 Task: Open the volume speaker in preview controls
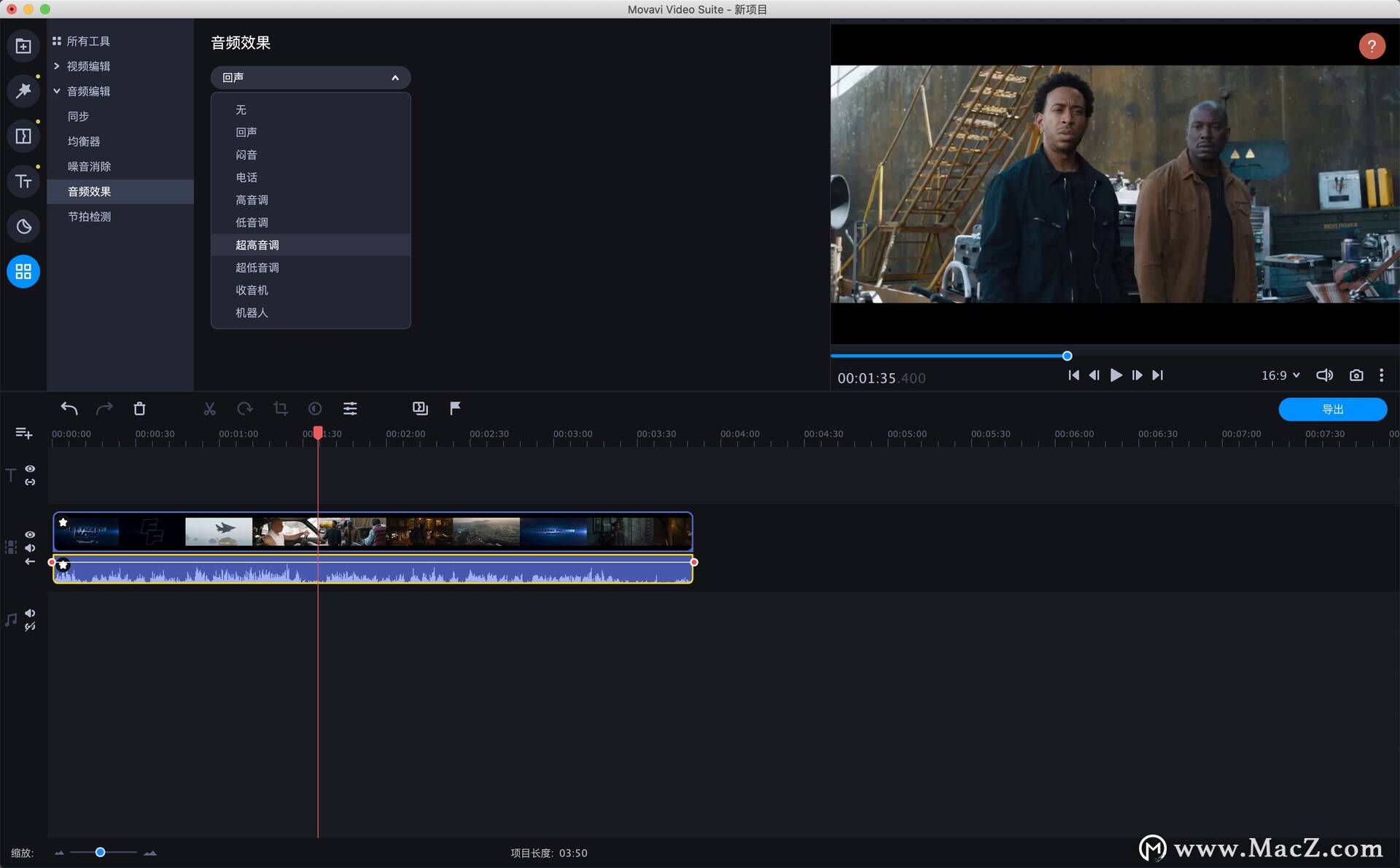(1324, 375)
